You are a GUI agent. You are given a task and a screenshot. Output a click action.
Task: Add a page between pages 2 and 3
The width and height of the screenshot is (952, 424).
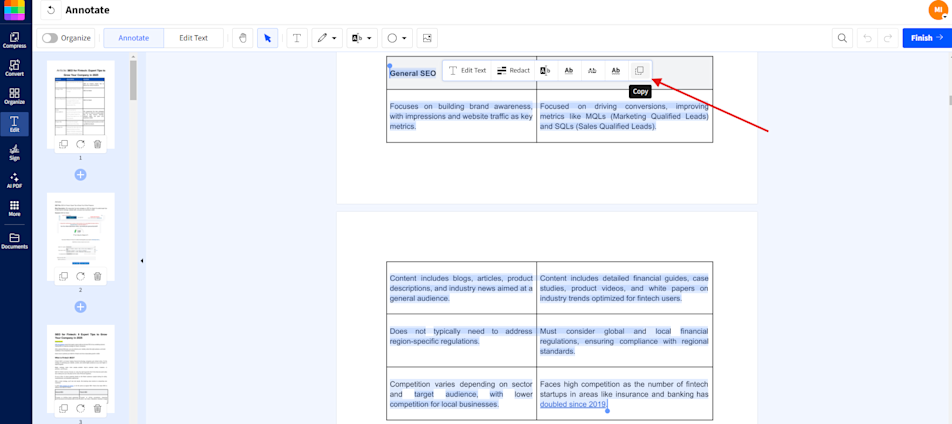(x=80, y=307)
